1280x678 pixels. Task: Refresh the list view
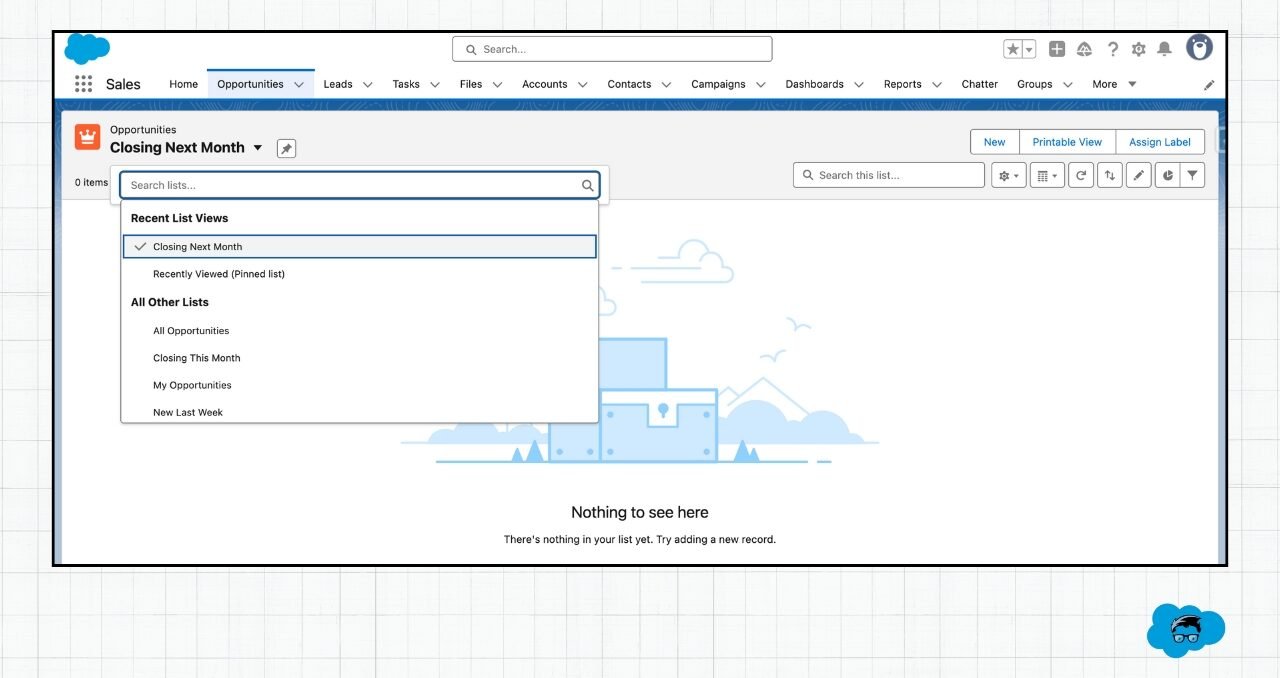pos(1080,176)
